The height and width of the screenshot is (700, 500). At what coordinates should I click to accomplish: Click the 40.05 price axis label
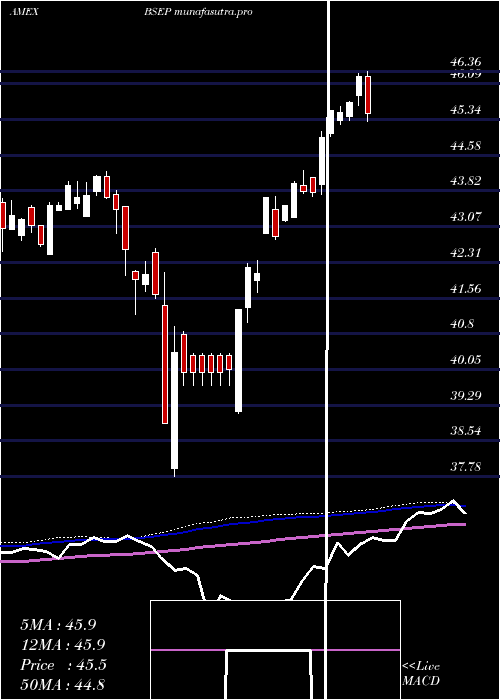[x=465, y=359]
